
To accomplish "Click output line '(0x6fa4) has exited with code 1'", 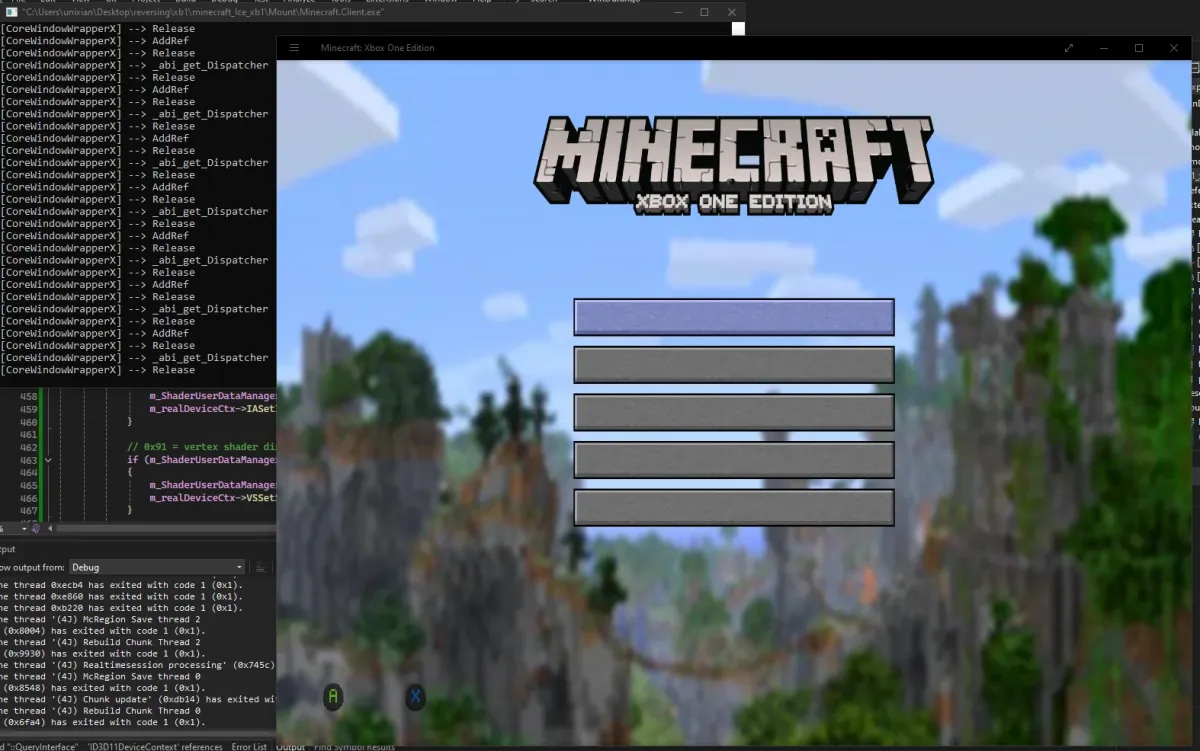I will tap(104, 722).
